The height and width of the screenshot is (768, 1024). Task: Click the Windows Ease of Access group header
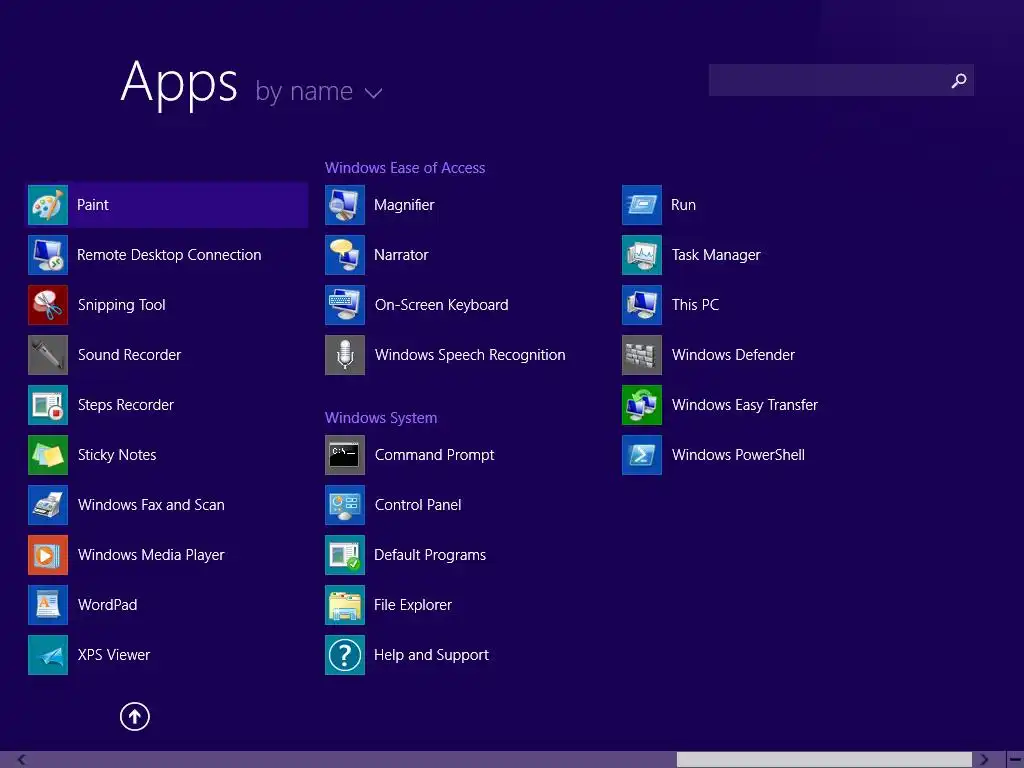coord(405,168)
